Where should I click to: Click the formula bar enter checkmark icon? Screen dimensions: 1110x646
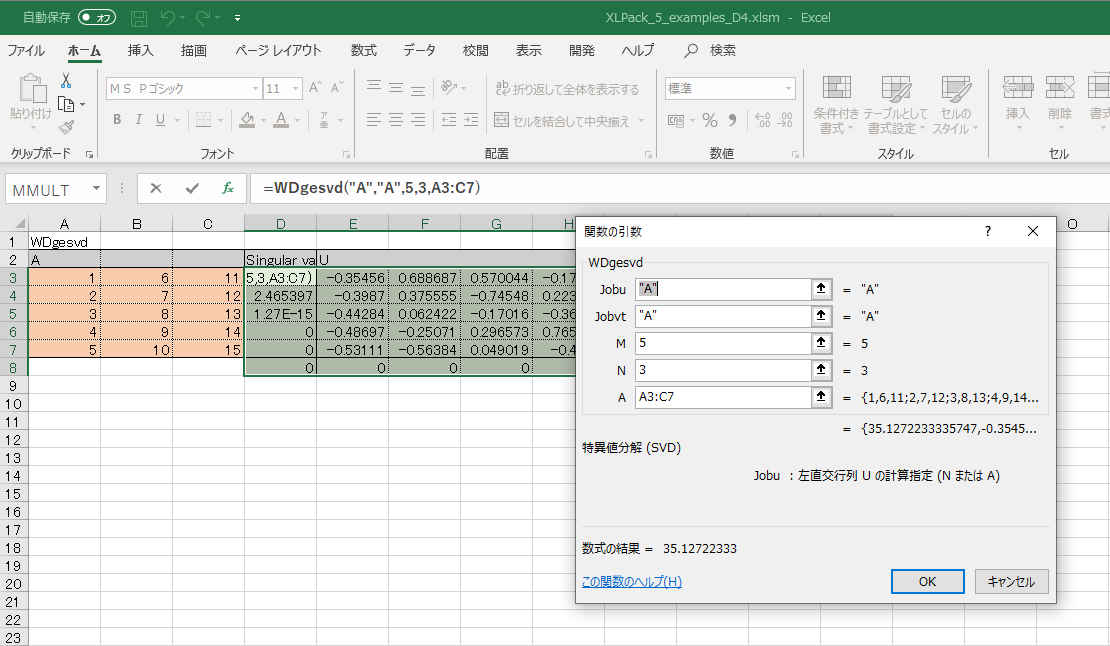(192, 188)
